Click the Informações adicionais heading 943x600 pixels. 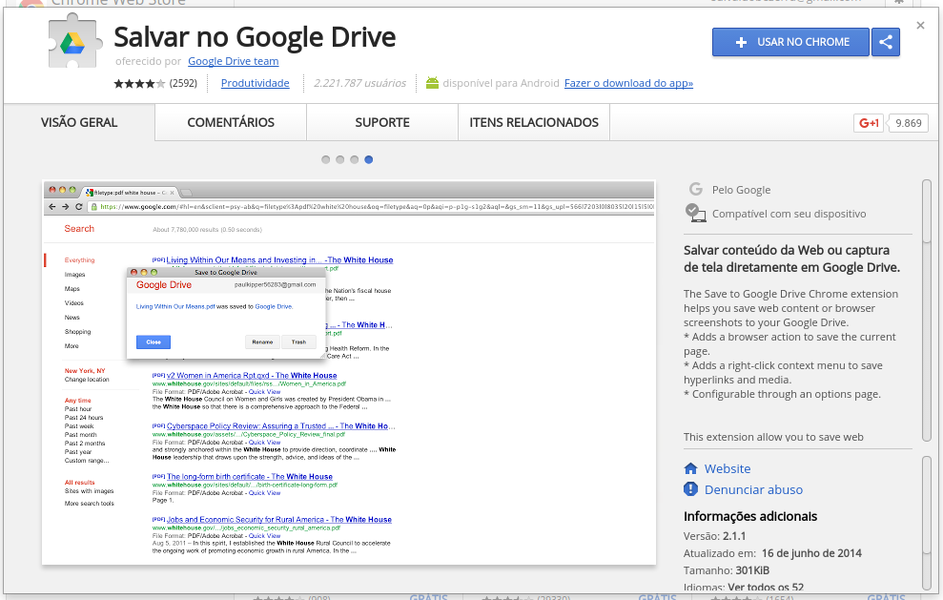tap(750, 516)
